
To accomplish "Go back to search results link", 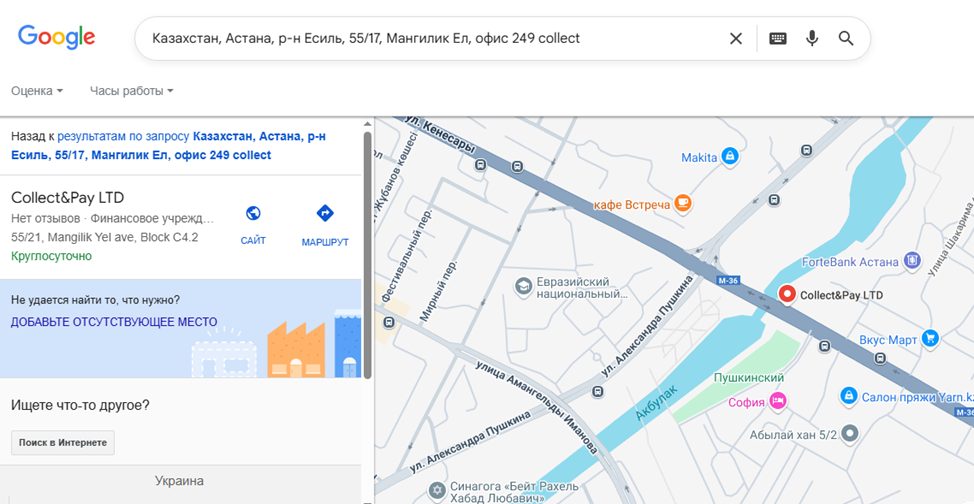I will tap(168, 145).
